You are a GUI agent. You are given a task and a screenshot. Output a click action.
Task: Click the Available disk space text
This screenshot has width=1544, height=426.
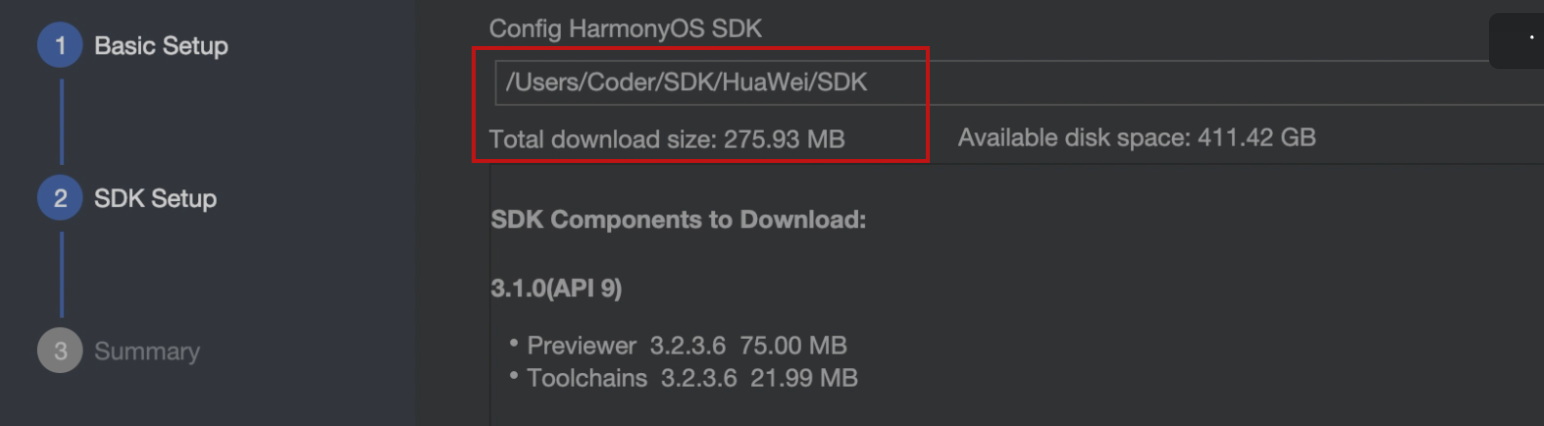(x=1137, y=138)
